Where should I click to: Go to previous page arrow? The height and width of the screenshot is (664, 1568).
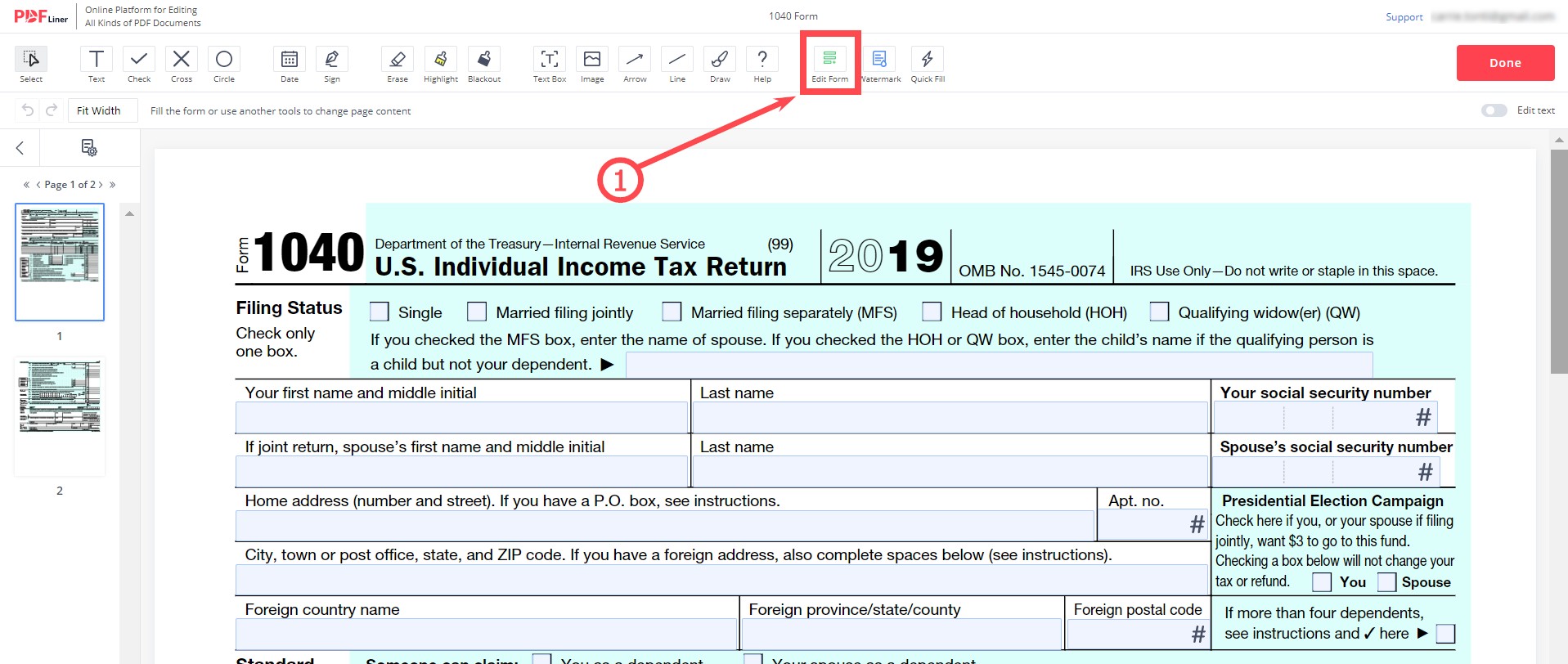tap(38, 185)
